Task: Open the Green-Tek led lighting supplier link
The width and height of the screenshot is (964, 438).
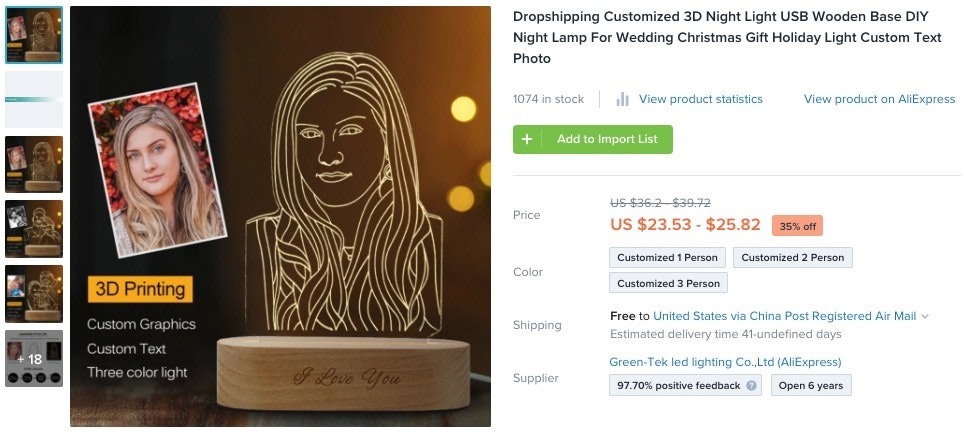Action: pyautogui.click(x=725, y=362)
